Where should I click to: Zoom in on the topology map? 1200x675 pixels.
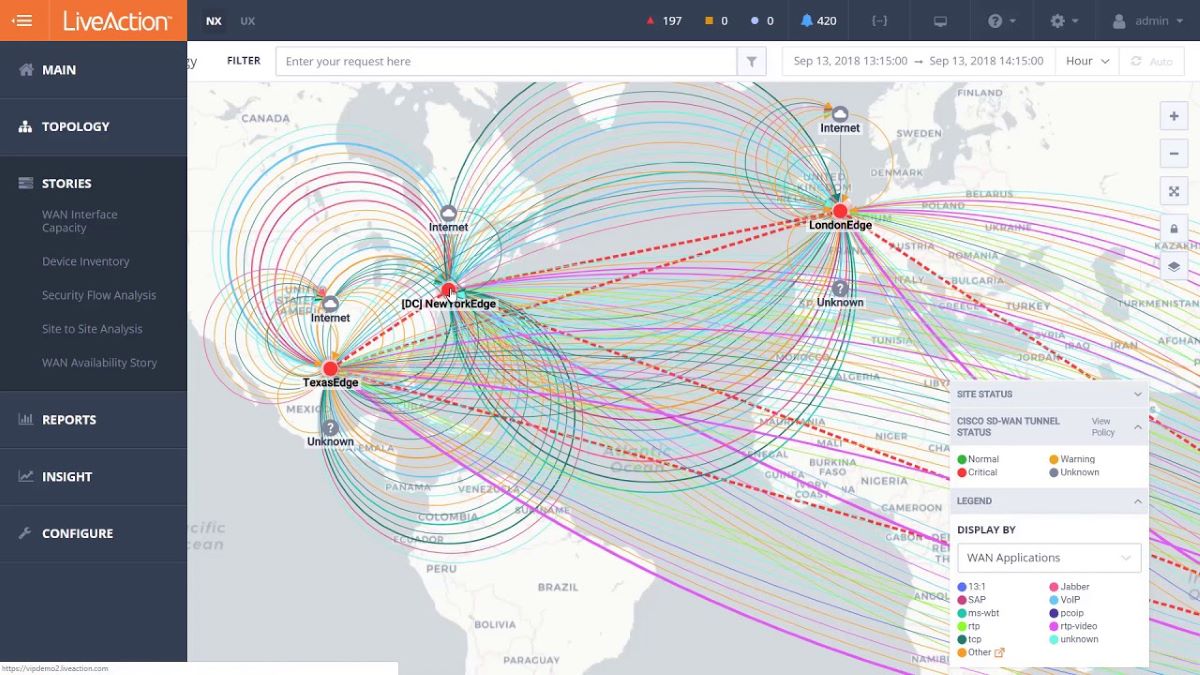(x=1173, y=116)
